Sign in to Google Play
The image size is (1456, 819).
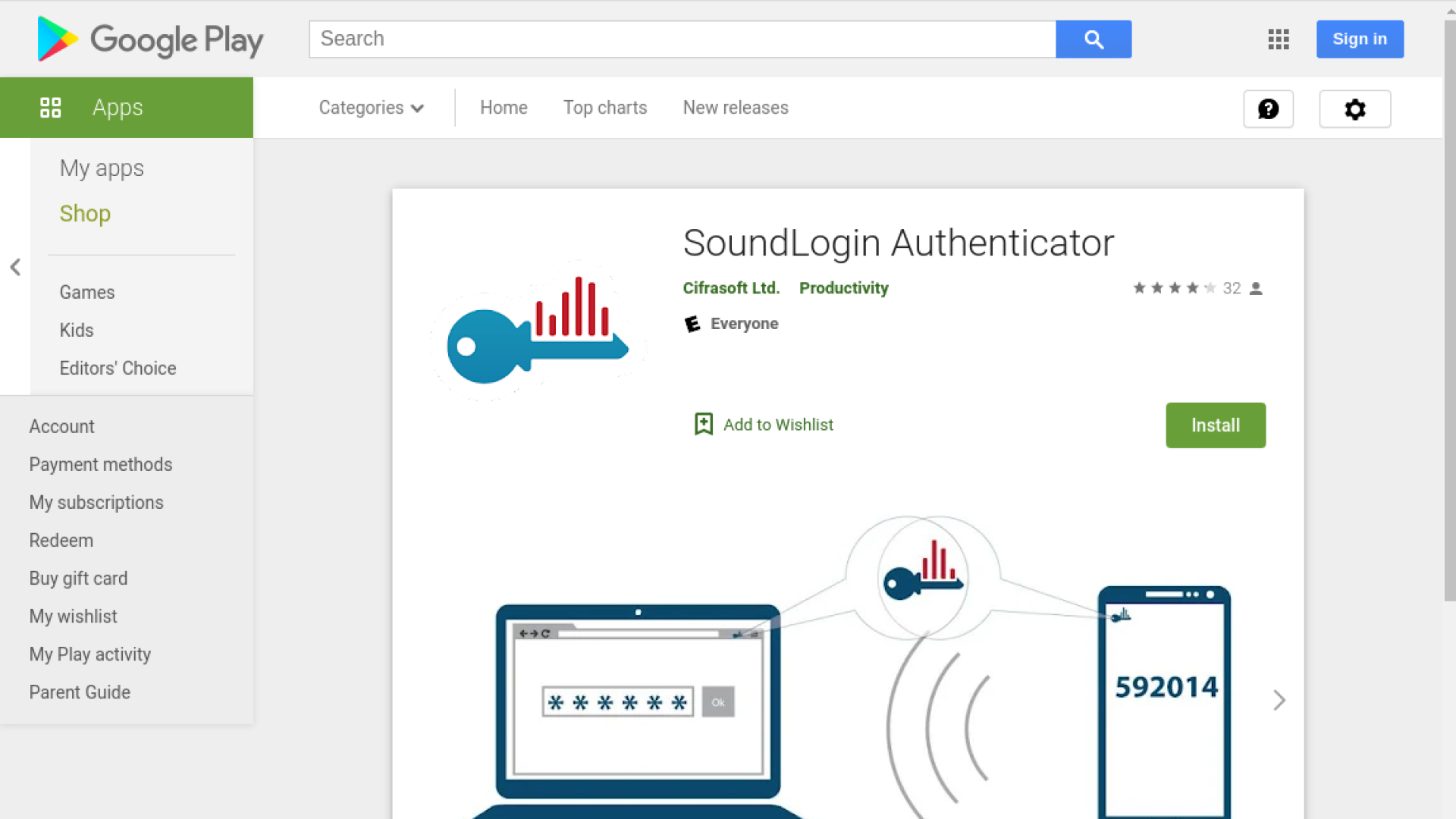[1360, 39]
